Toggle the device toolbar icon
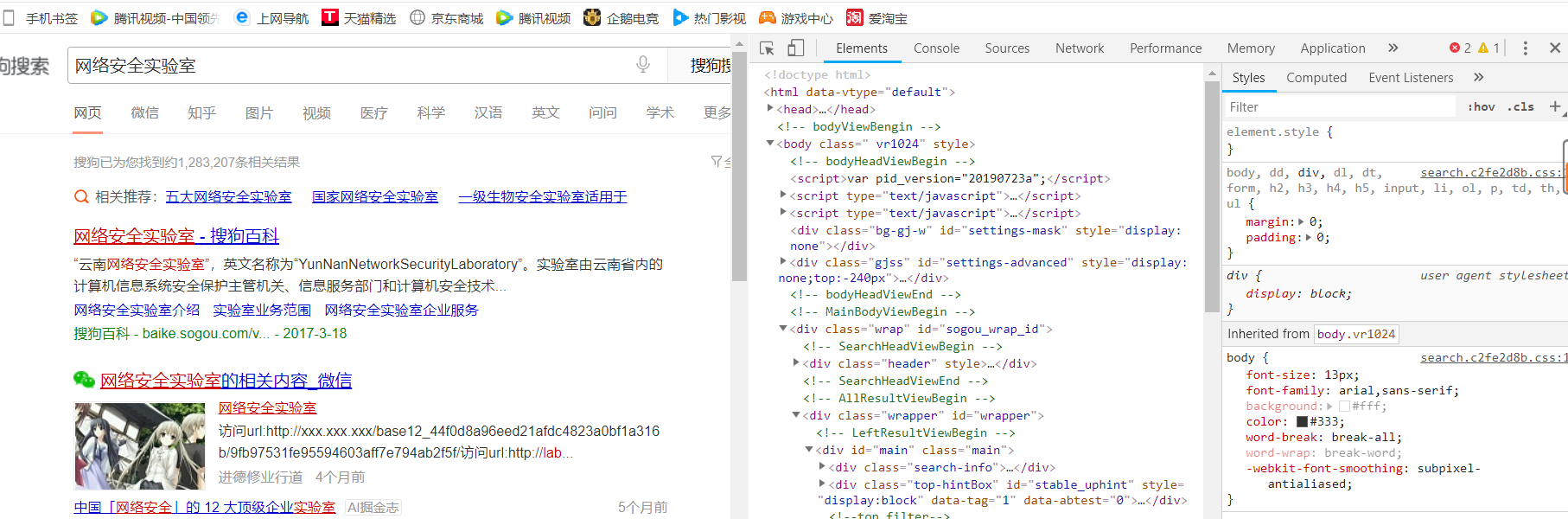1568x519 pixels. coord(795,48)
